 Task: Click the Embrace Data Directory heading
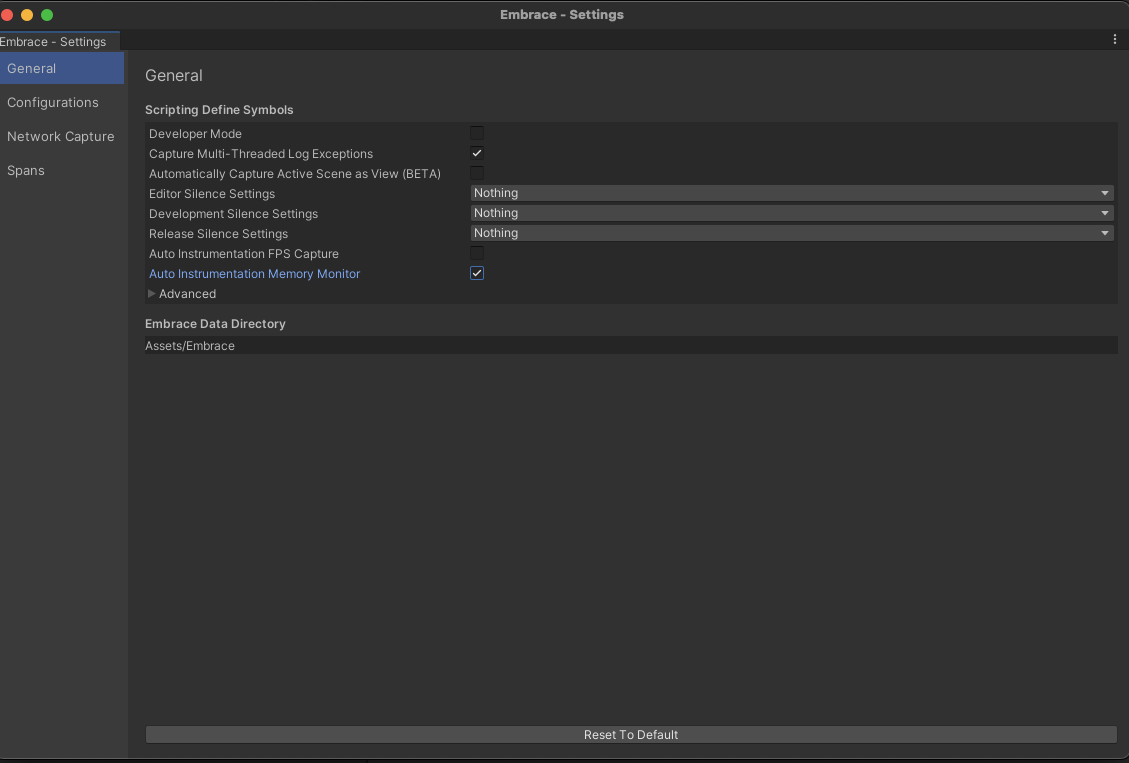tap(215, 324)
